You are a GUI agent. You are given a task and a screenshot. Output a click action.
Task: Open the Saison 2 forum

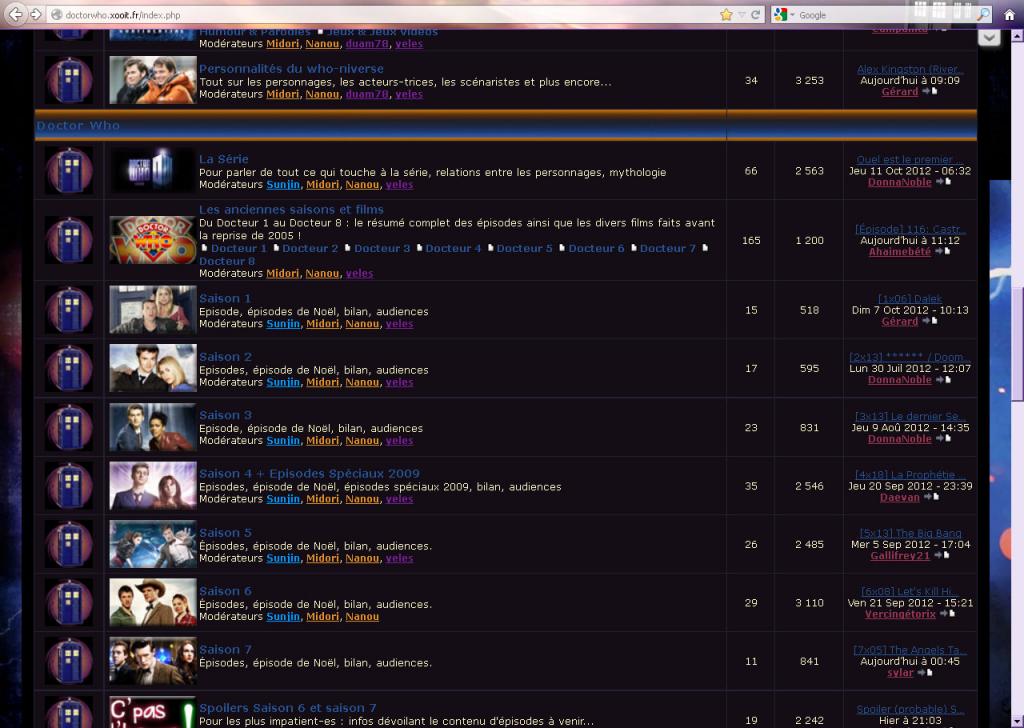[x=225, y=356]
